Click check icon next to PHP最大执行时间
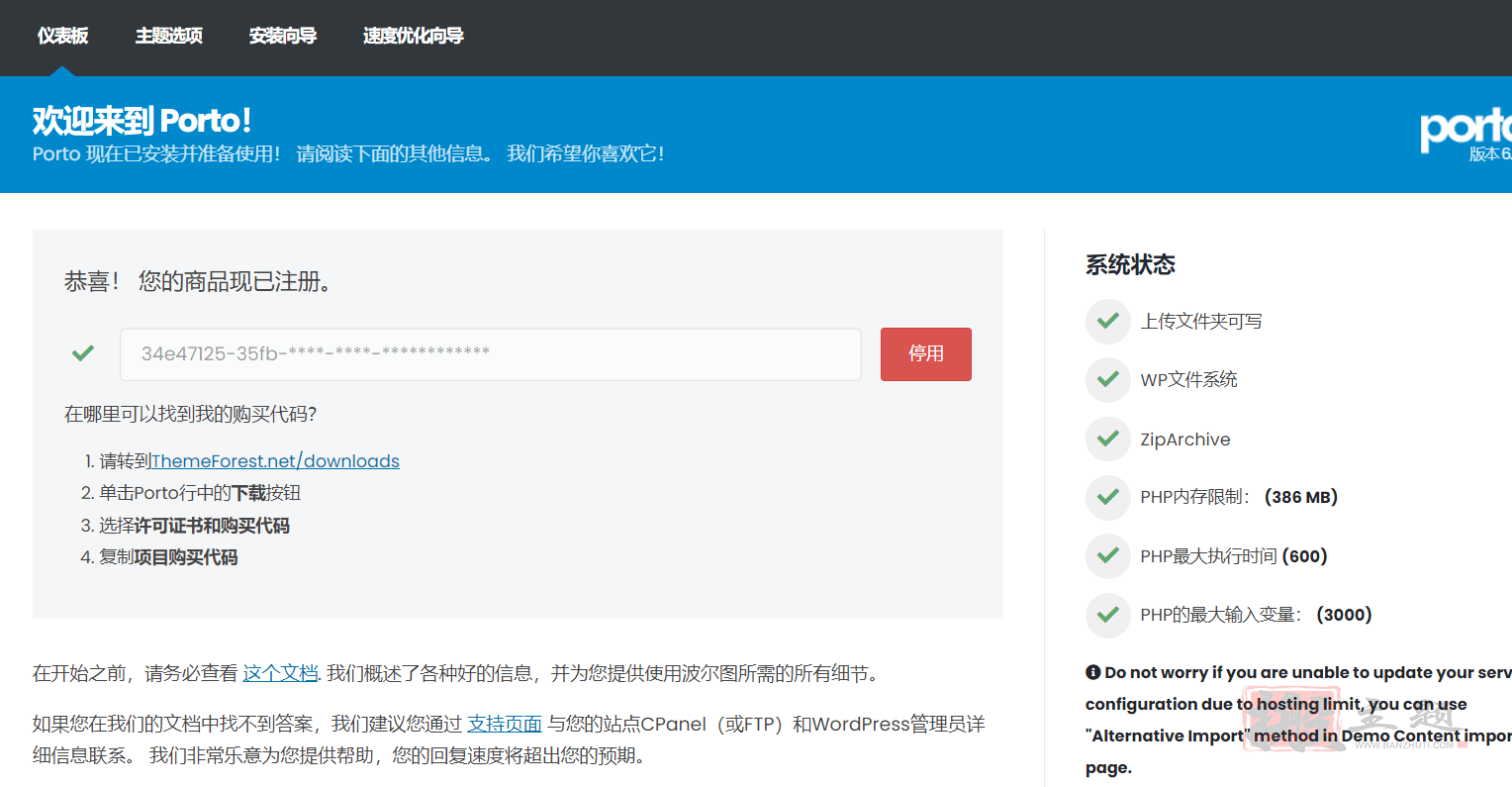This screenshot has height=787, width=1512. (1108, 556)
